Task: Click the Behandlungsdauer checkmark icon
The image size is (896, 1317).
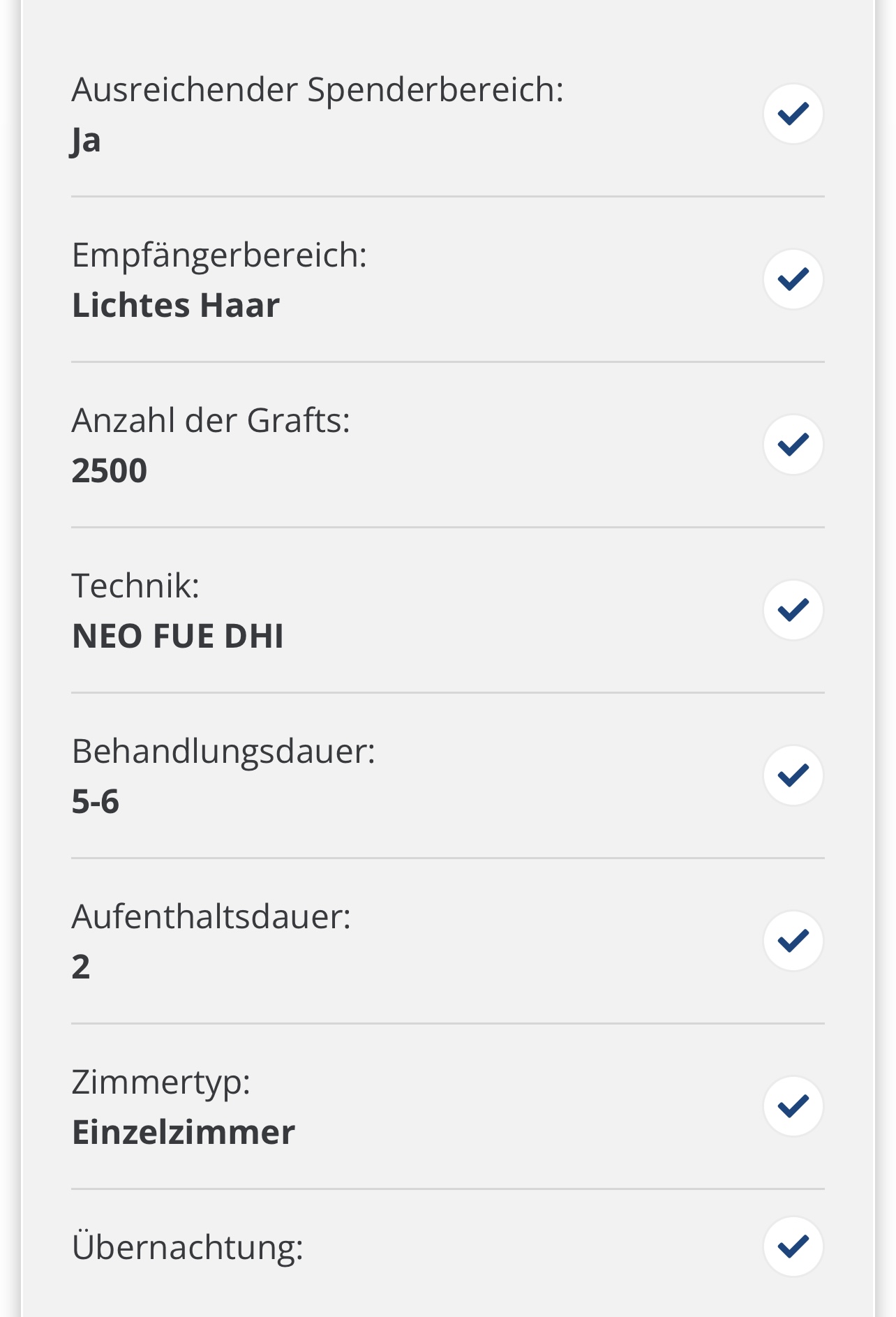Action: [793, 775]
